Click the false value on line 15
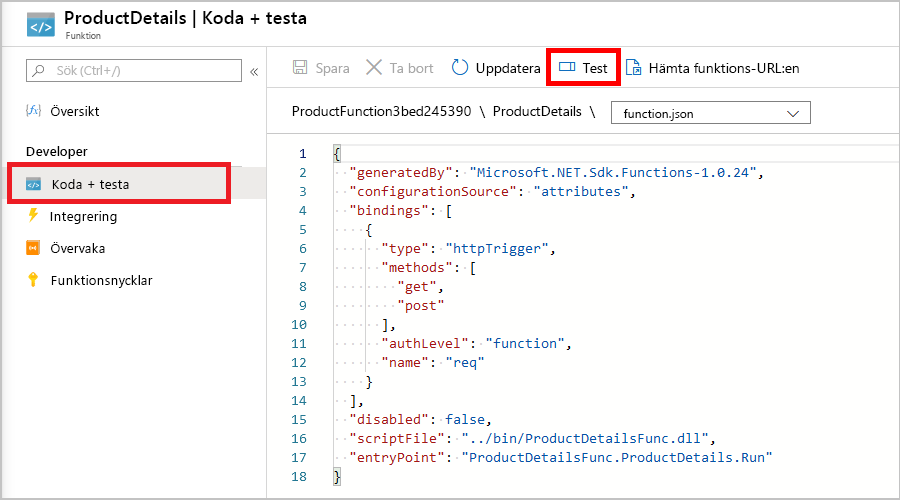The height and width of the screenshot is (500, 900). [465, 419]
